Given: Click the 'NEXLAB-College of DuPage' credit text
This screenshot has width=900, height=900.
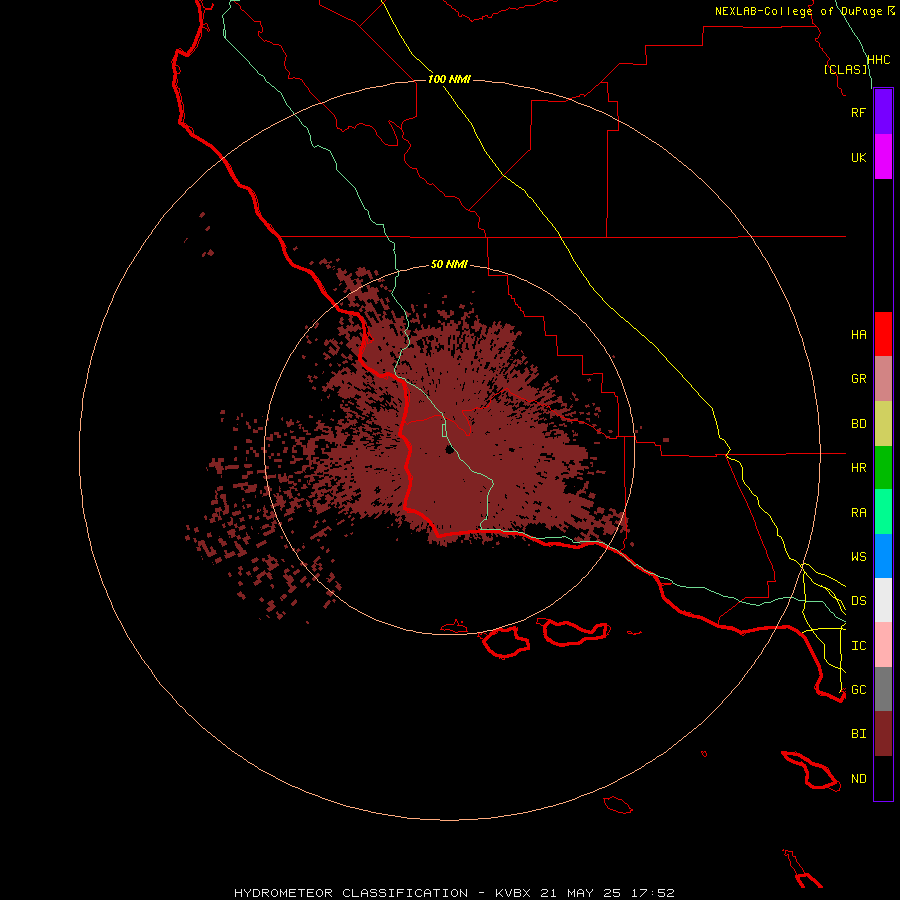Looking at the screenshot, I should [798, 11].
